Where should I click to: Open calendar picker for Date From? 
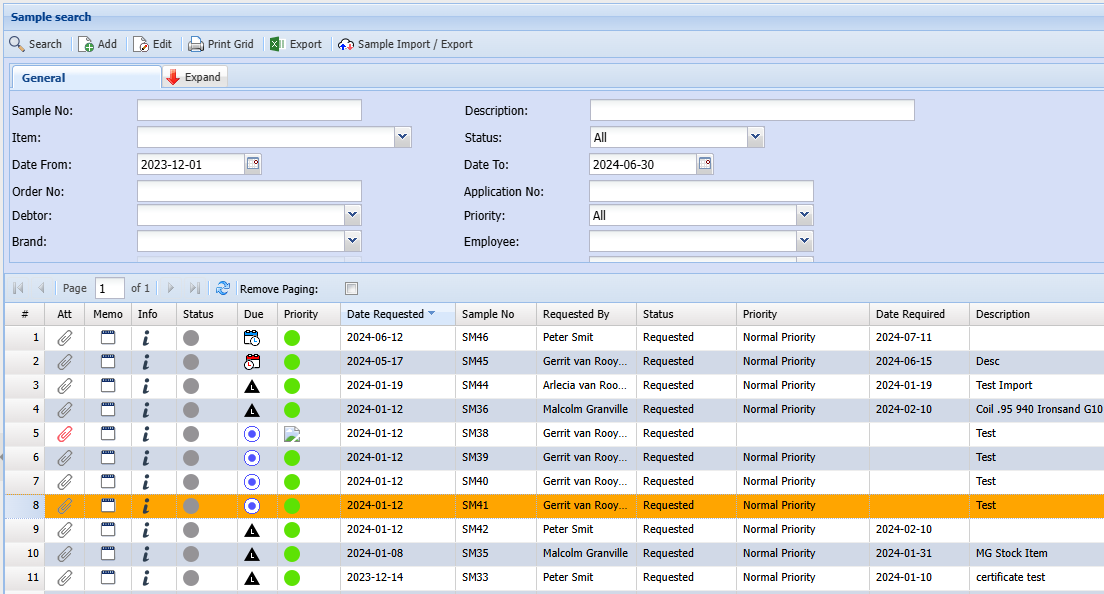[x=253, y=164]
